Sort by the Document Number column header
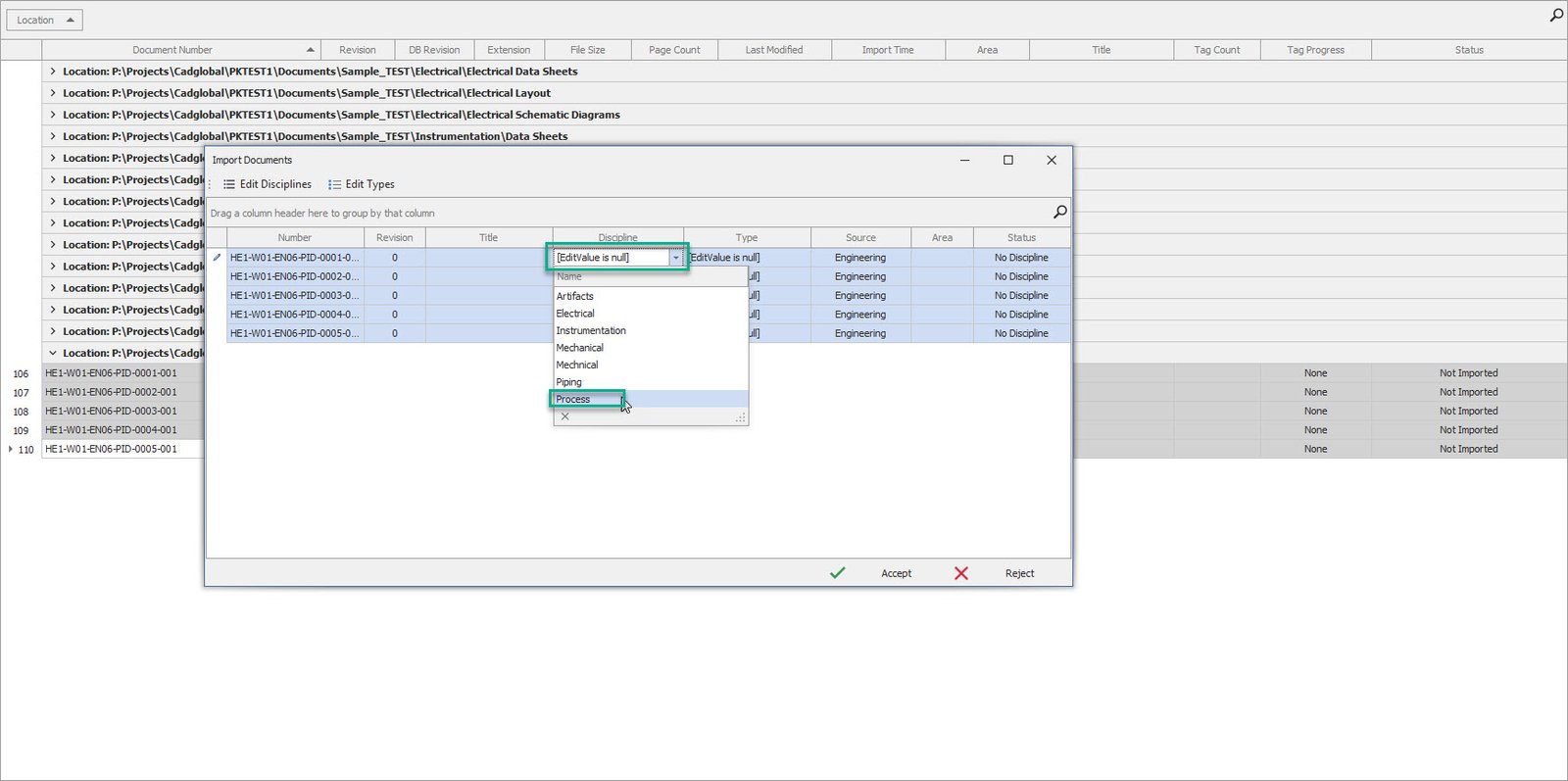This screenshot has width=1568, height=781. tap(172, 50)
